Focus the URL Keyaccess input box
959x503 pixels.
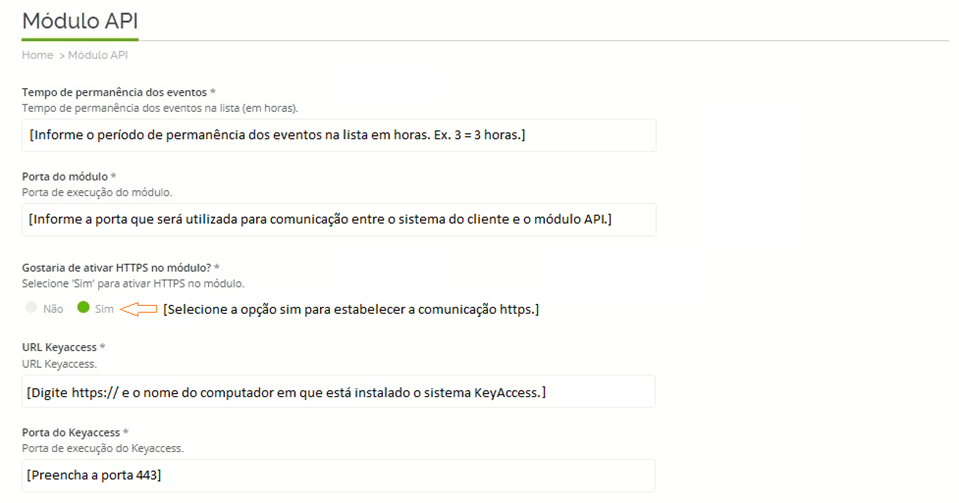[x=339, y=392]
